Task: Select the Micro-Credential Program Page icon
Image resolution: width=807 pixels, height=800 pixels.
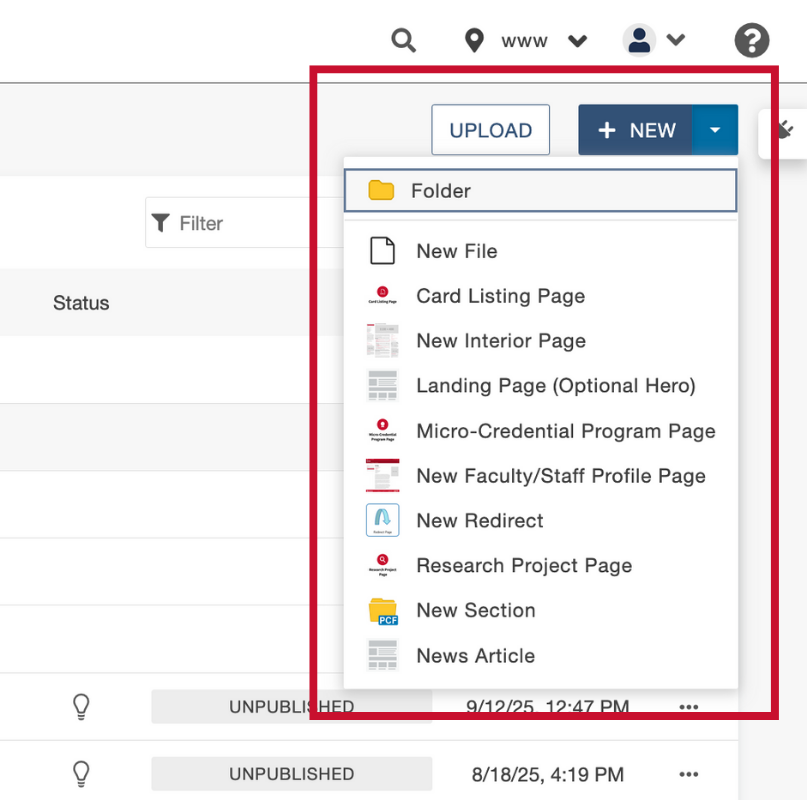Action: pos(382,430)
